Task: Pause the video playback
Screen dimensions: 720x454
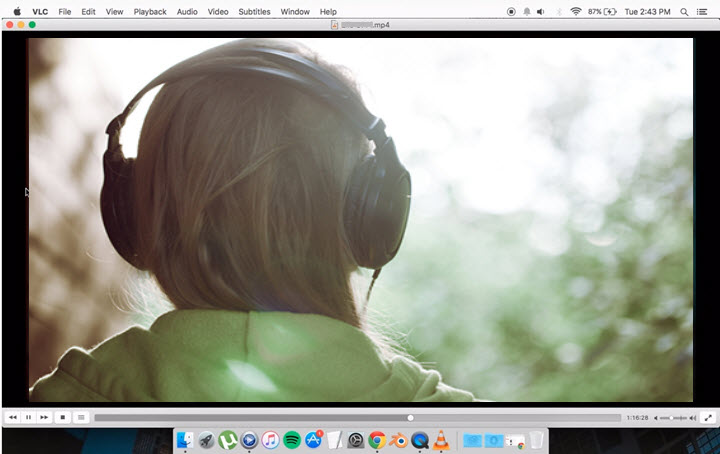Action: click(x=28, y=417)
